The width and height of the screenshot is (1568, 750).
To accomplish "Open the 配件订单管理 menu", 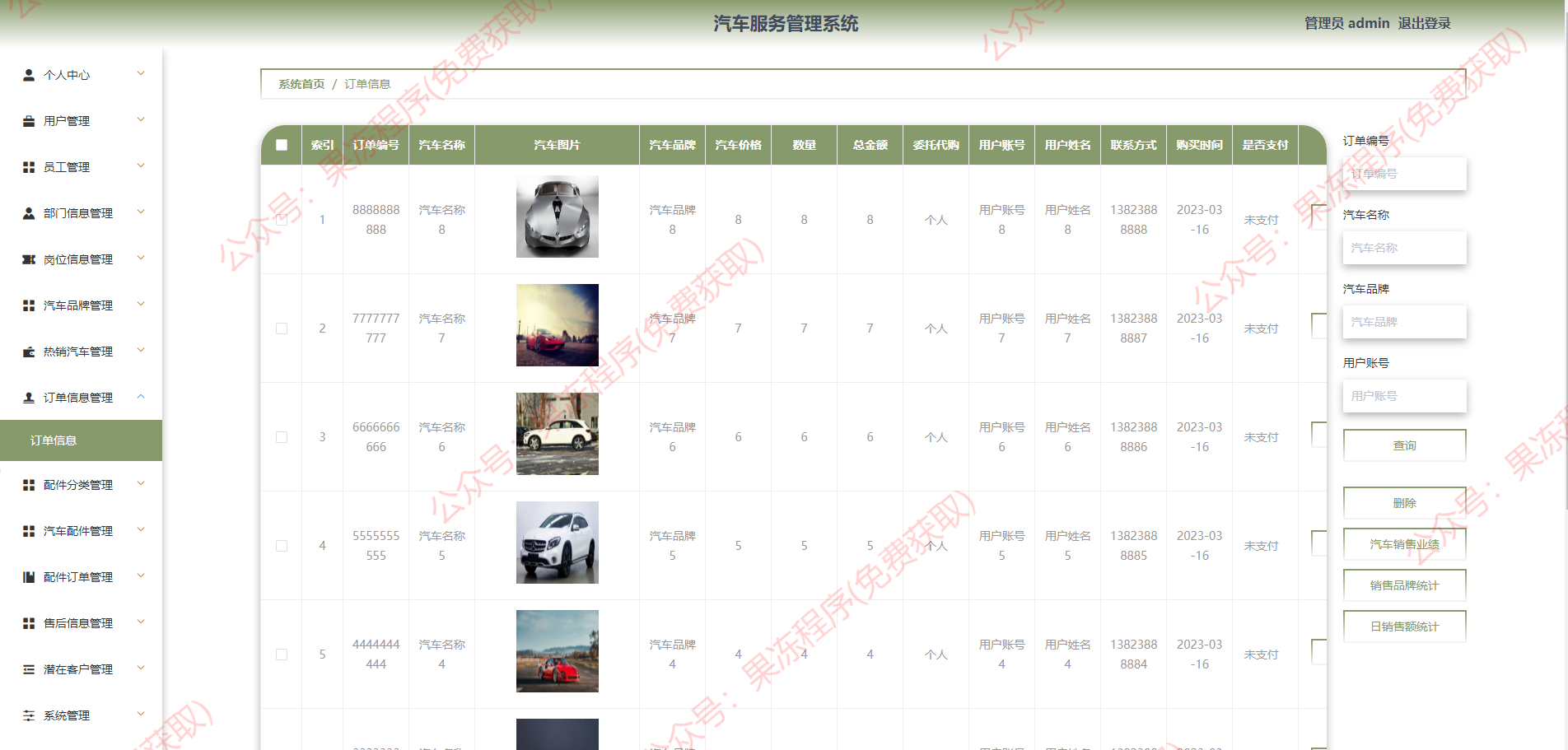I will click(81, 577).
